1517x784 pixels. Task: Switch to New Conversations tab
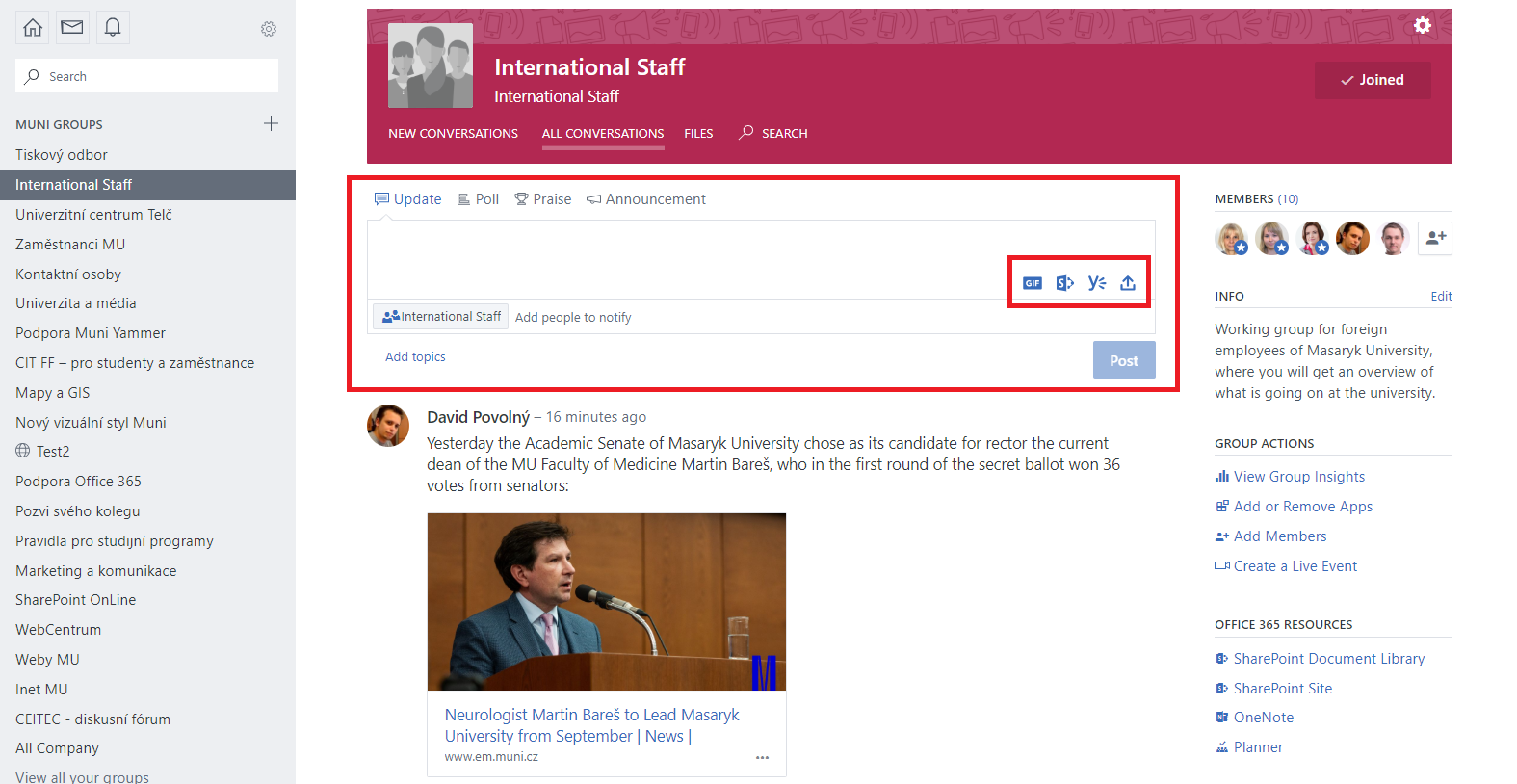(x=453, y=134)
